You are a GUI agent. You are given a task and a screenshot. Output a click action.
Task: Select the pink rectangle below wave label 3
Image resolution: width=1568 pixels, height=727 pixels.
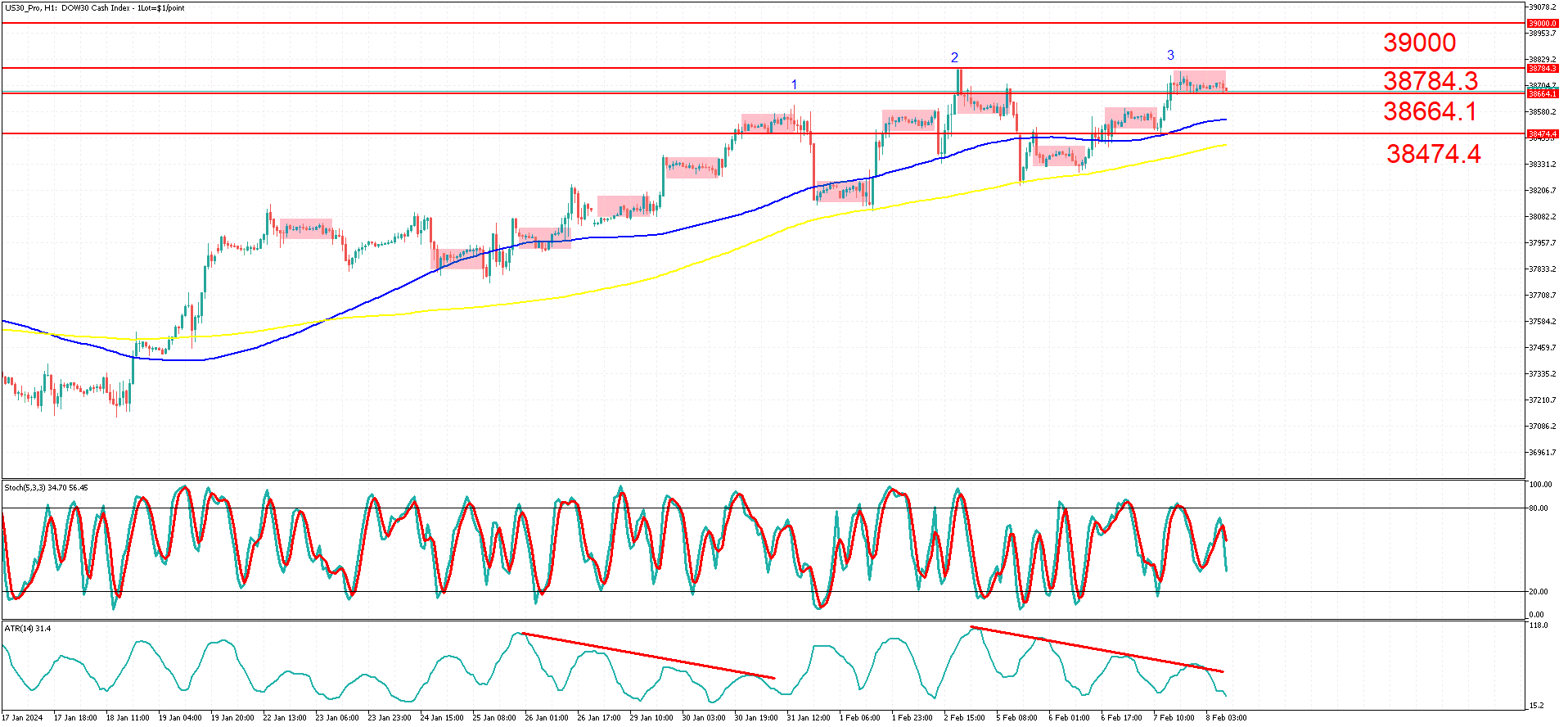coord(1199,81)
